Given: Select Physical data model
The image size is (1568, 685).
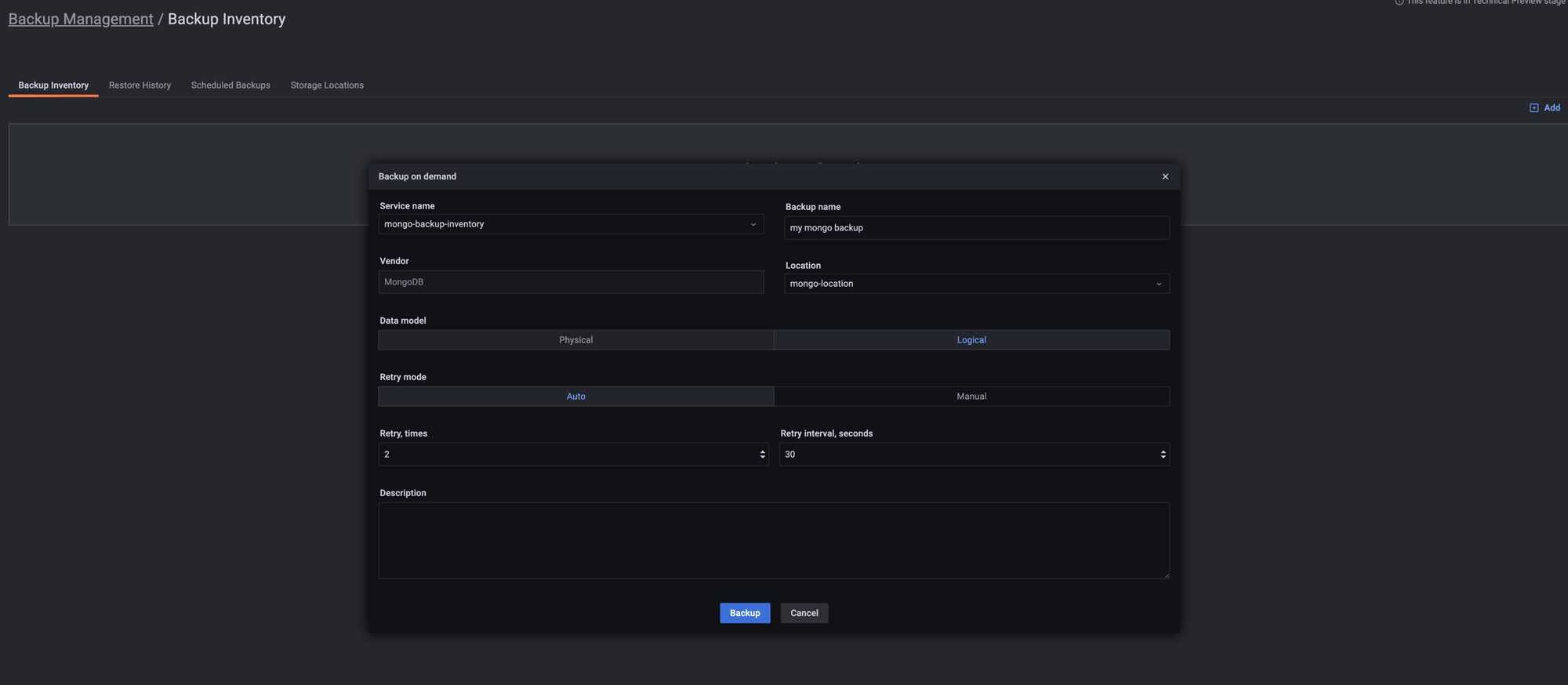Looking at the screenshot, I should pyautogui.click(x=575, y=340).
